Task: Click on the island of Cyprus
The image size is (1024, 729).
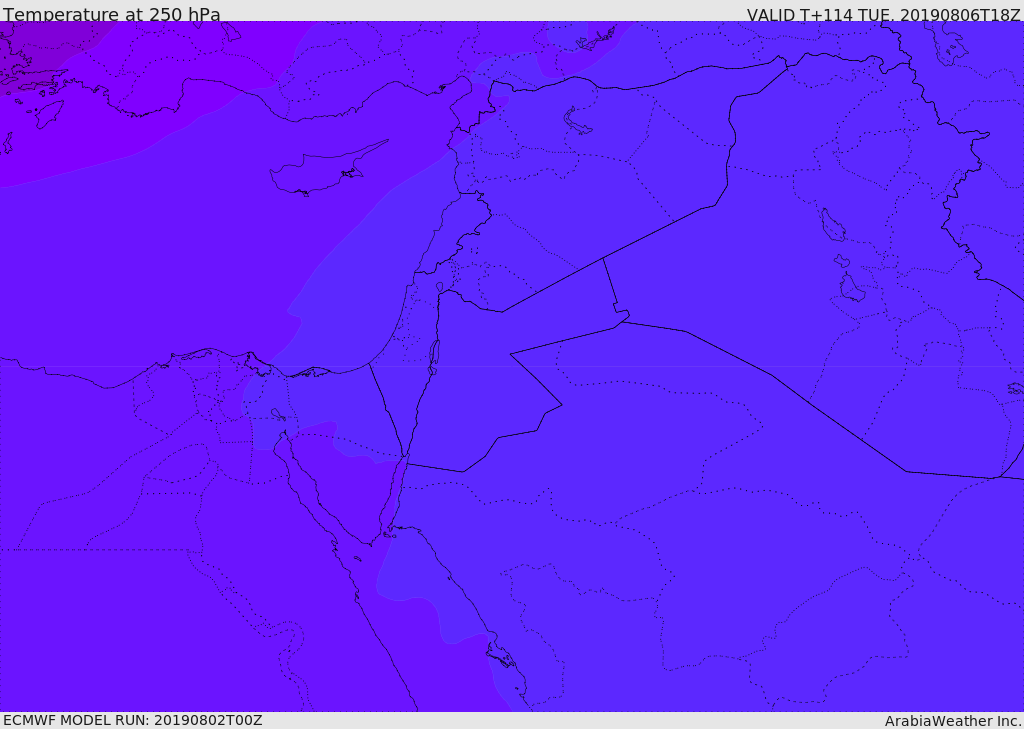Action: pyautogui.click(x=320, y=172)
